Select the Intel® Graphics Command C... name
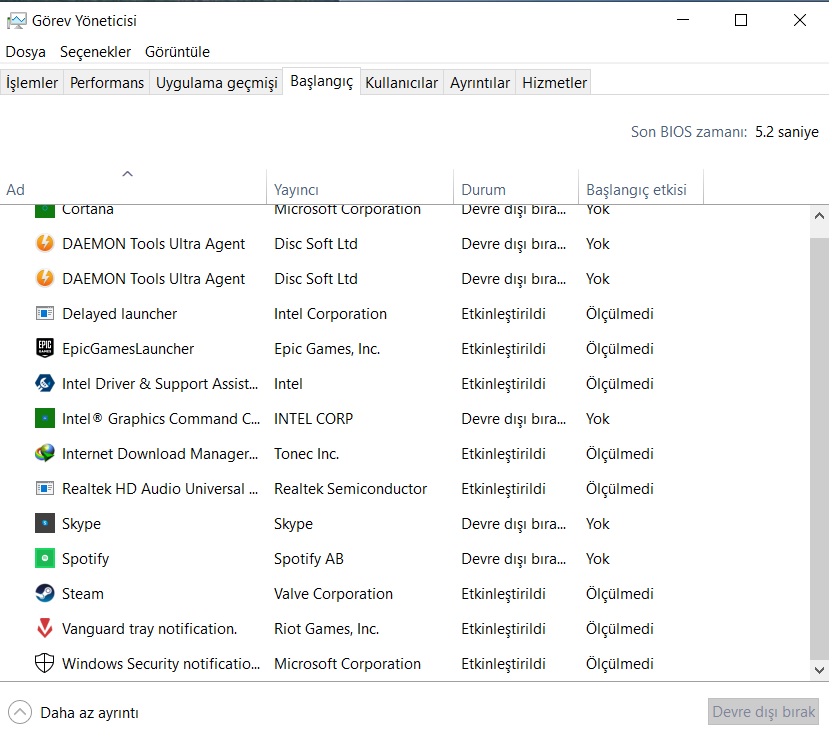The image size is (832, 740). (161, 419)
